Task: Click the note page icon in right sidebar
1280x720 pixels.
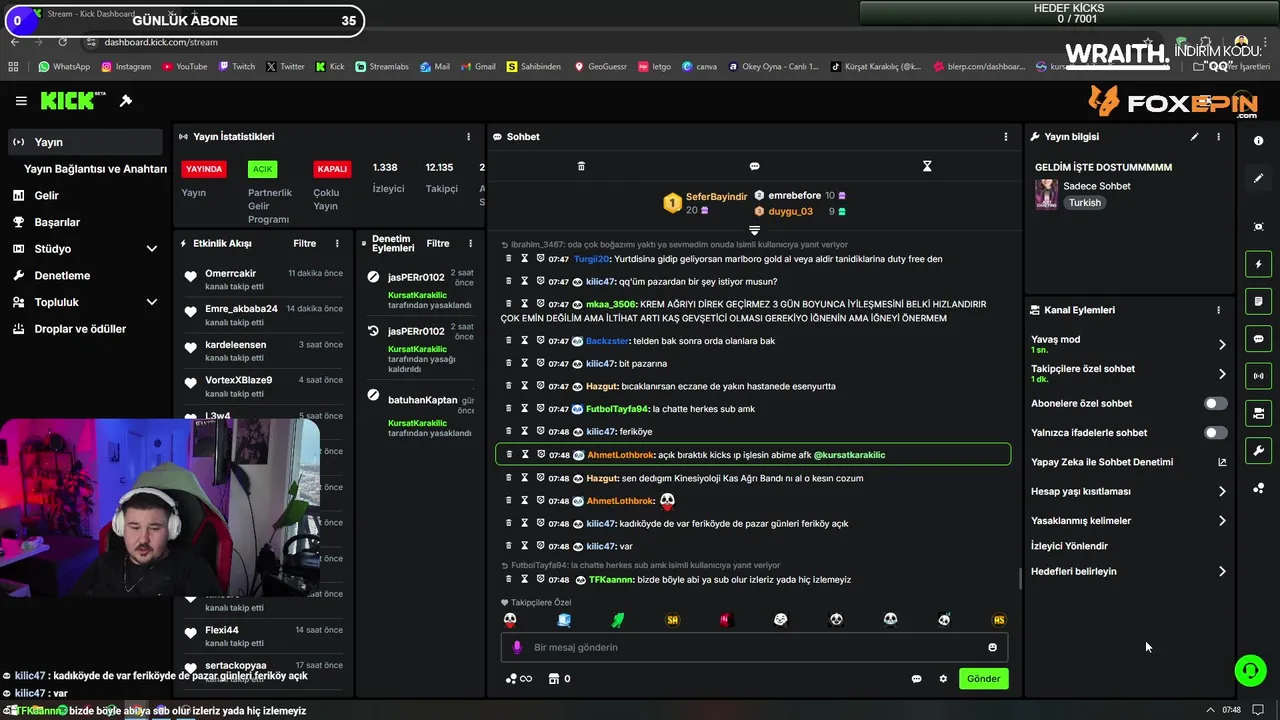Action: (x=1258, y=301)
